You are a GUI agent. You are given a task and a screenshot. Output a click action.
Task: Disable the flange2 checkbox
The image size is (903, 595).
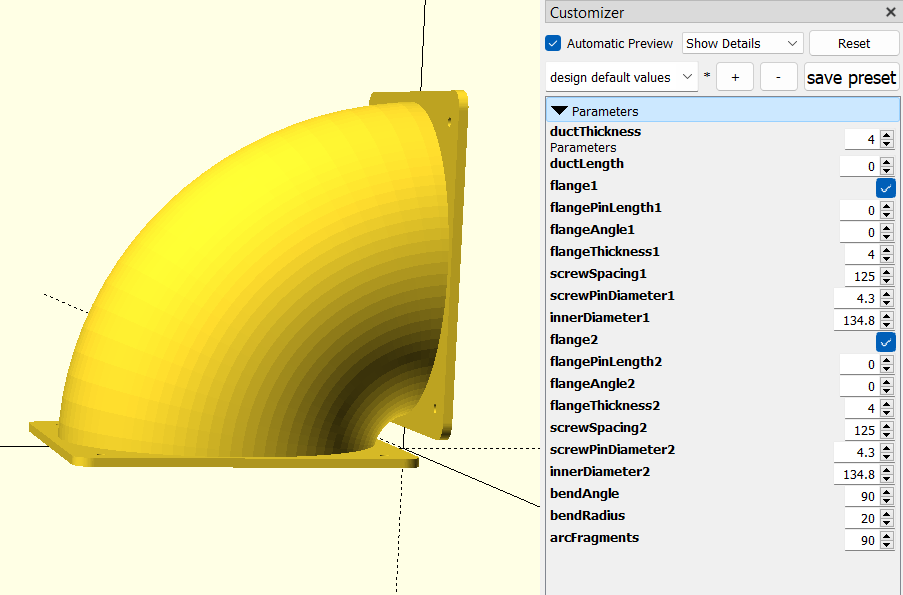(x=886, y=342)
